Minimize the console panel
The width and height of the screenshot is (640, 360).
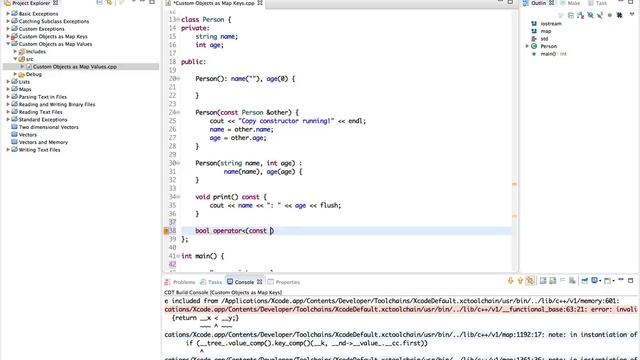point(621,280)
